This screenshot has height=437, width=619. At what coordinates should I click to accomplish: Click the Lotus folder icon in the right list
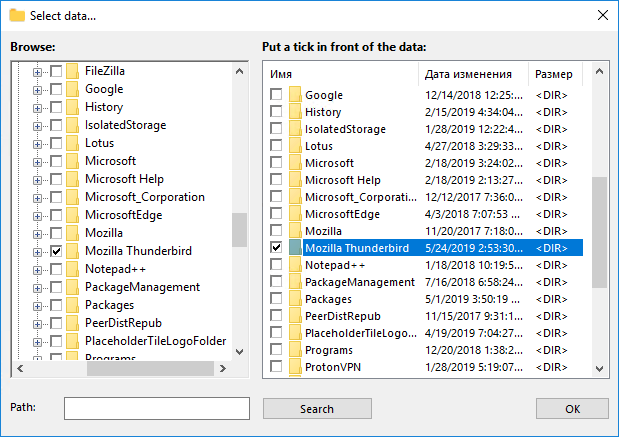pos(295,146)
